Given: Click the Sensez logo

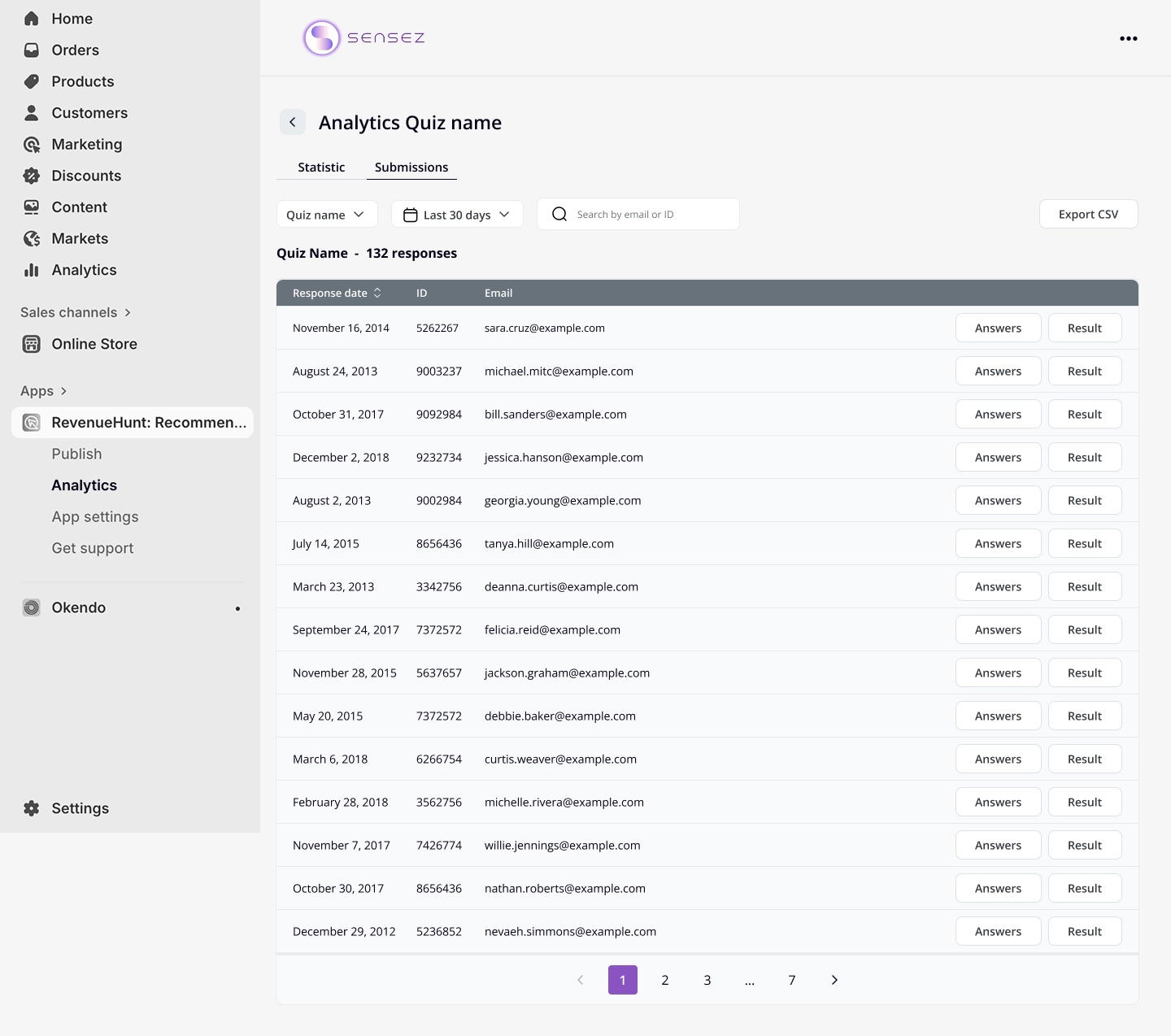Looking at the screenshot, I should (363, 37).
